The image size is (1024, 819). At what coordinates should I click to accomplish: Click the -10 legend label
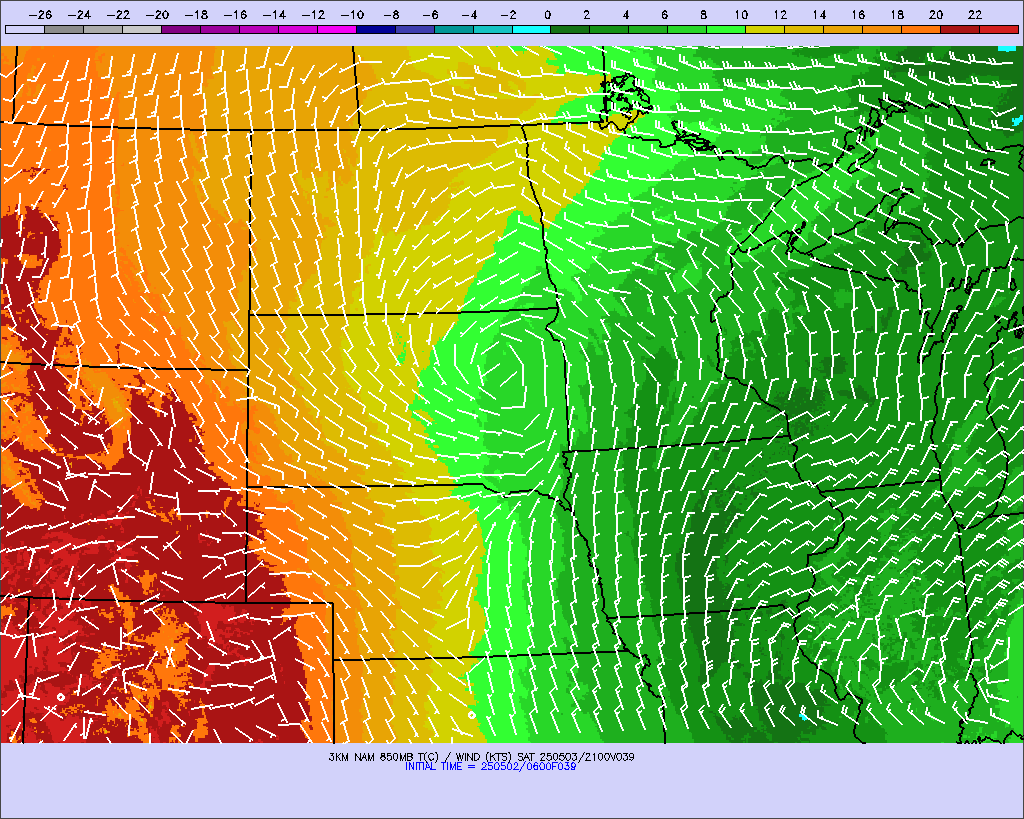pyautogui.click(x=352, y=14)
